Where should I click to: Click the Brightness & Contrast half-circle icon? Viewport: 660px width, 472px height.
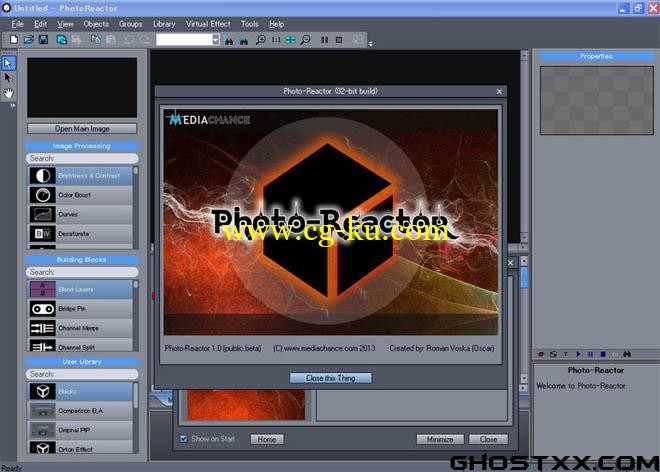pos(43,176)
